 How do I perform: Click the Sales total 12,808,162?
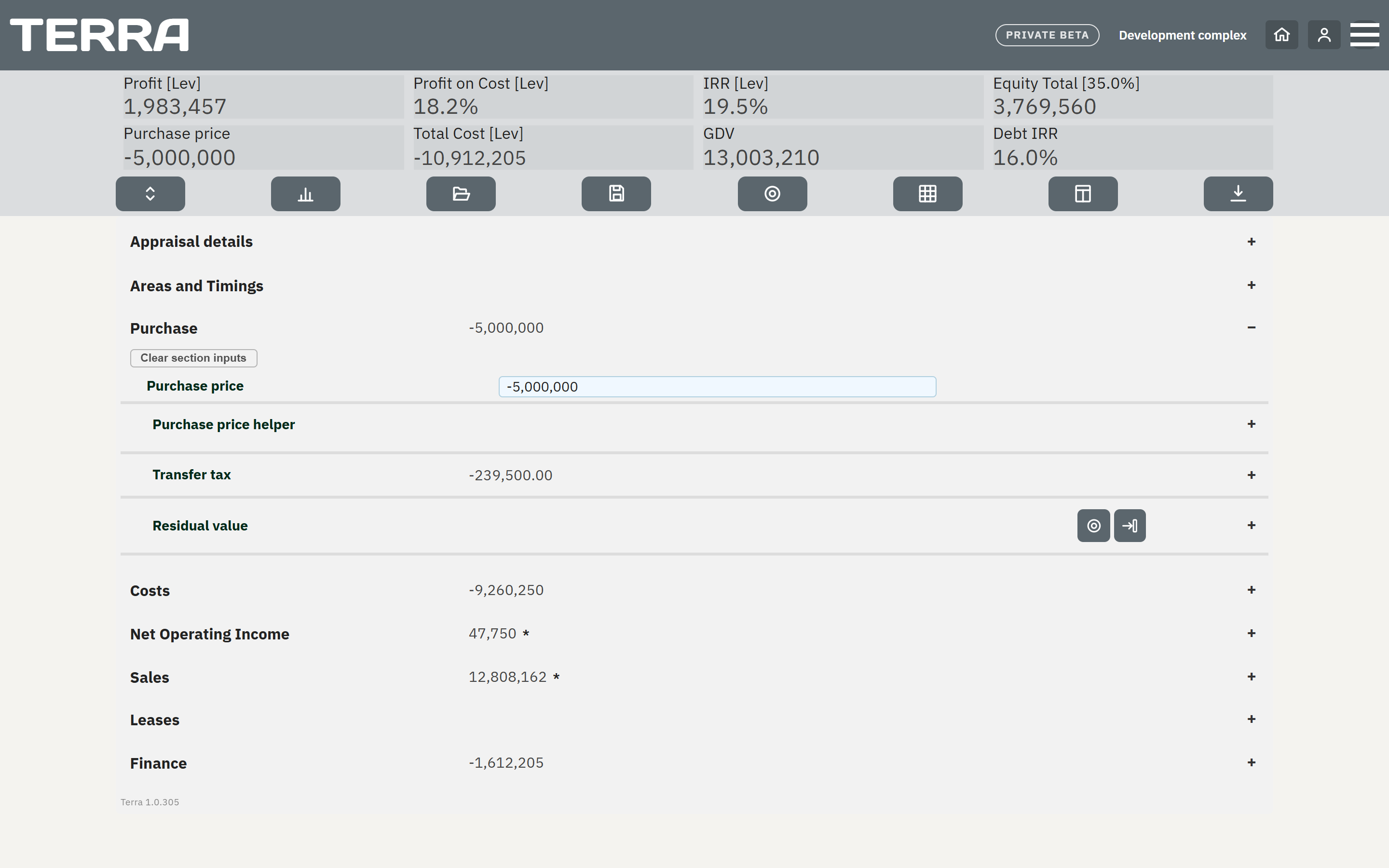pyautogui.click(x=507, y=677)
